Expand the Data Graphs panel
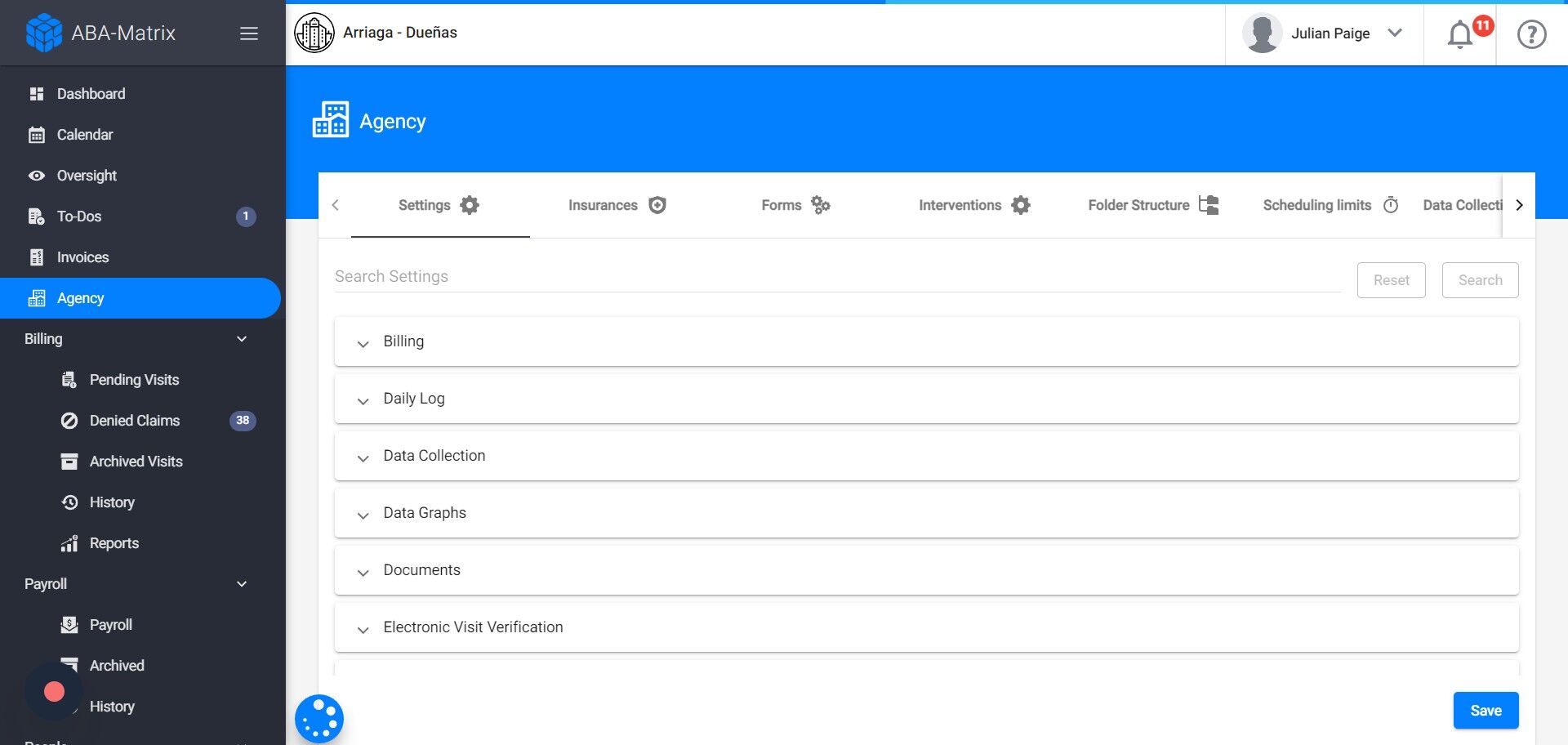The width and height of the screenshot is (1568, 745). click(x=927, y=513)
